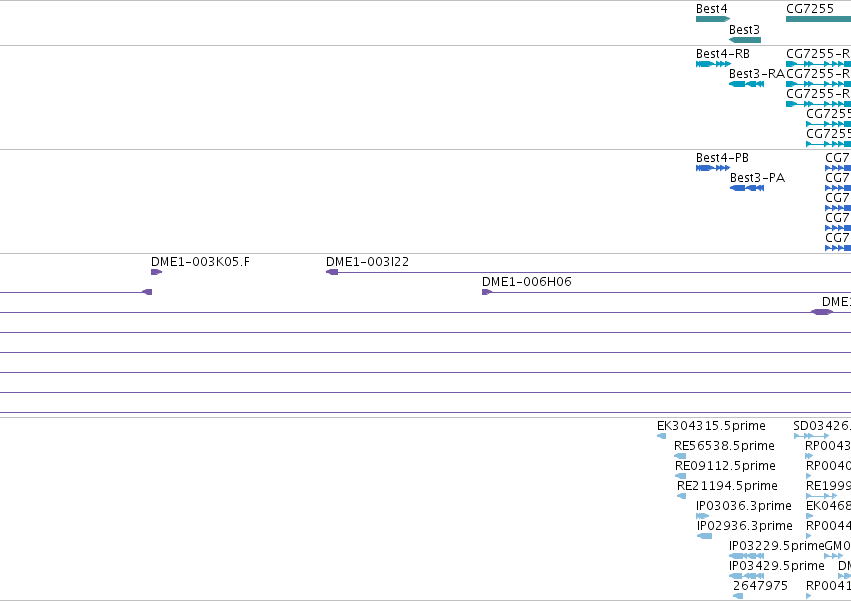Image resolution: width=851 pixels, height=601 pixels.
Task: Select the IP03429.5prime EST glyph
Action: click(746, 577)
